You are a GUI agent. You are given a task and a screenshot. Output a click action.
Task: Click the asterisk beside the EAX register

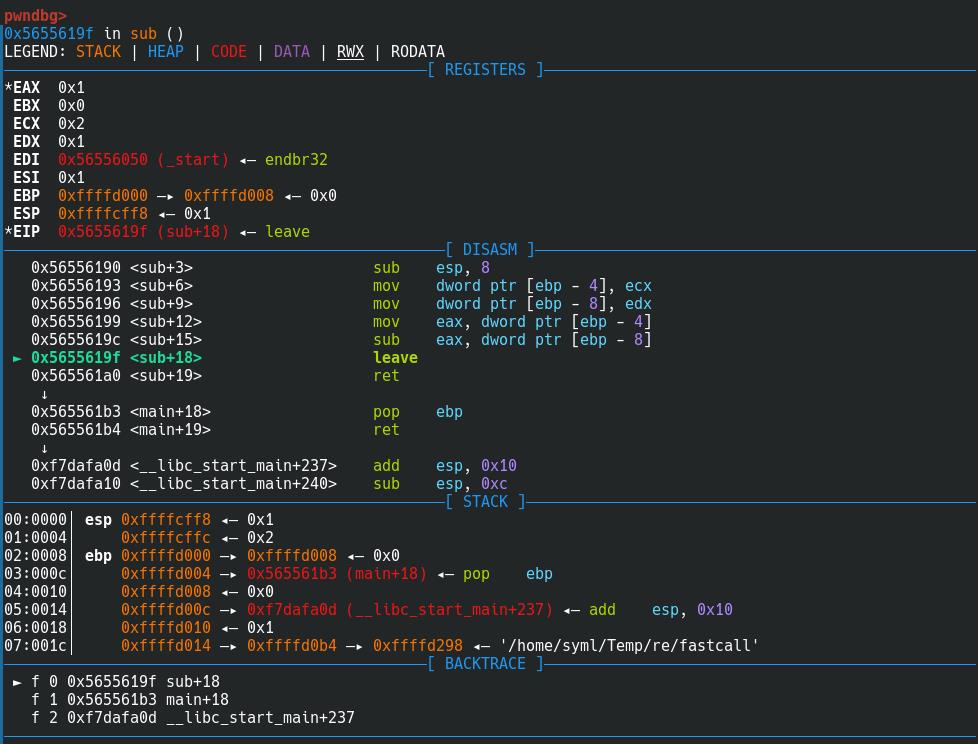8,88
